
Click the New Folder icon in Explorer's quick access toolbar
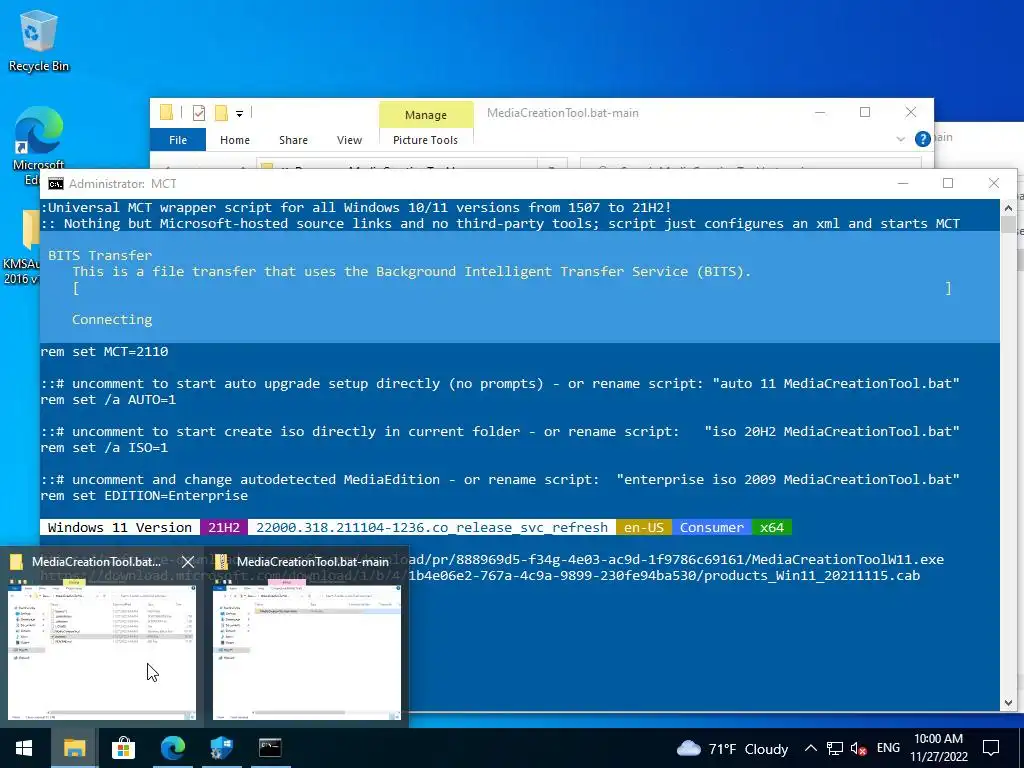click(221, 113)
